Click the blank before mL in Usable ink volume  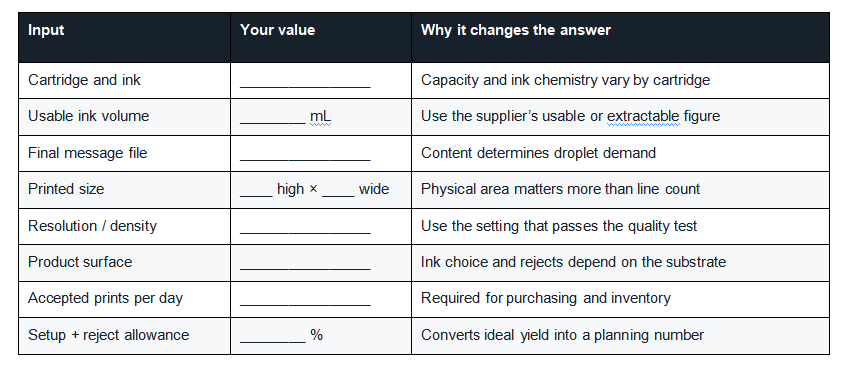(x=273, y=122)
